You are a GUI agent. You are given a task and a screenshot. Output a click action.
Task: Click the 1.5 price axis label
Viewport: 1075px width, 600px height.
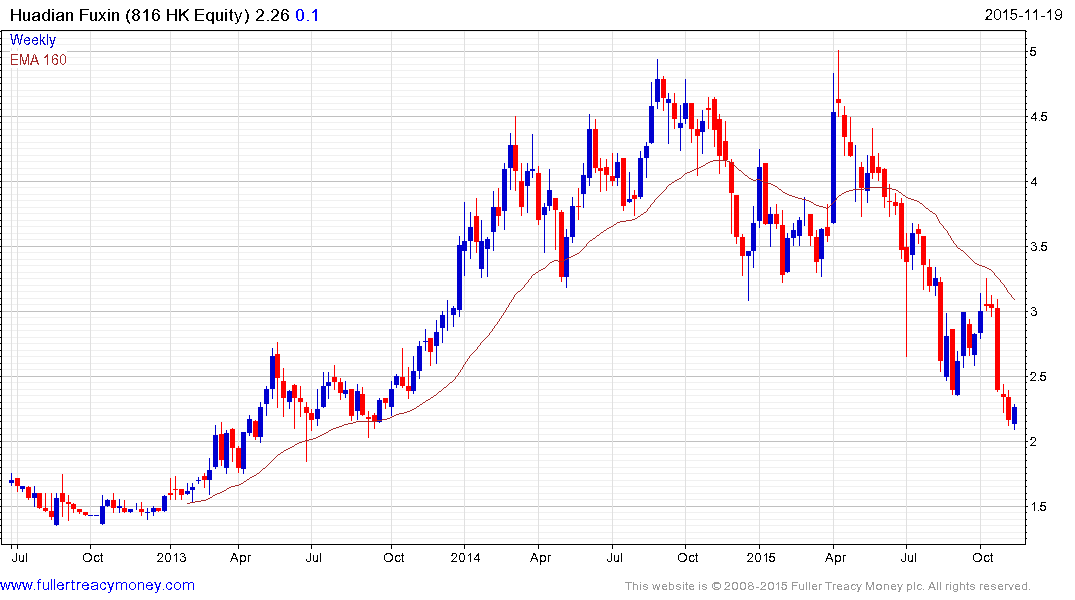click(x=1038, y=507)
